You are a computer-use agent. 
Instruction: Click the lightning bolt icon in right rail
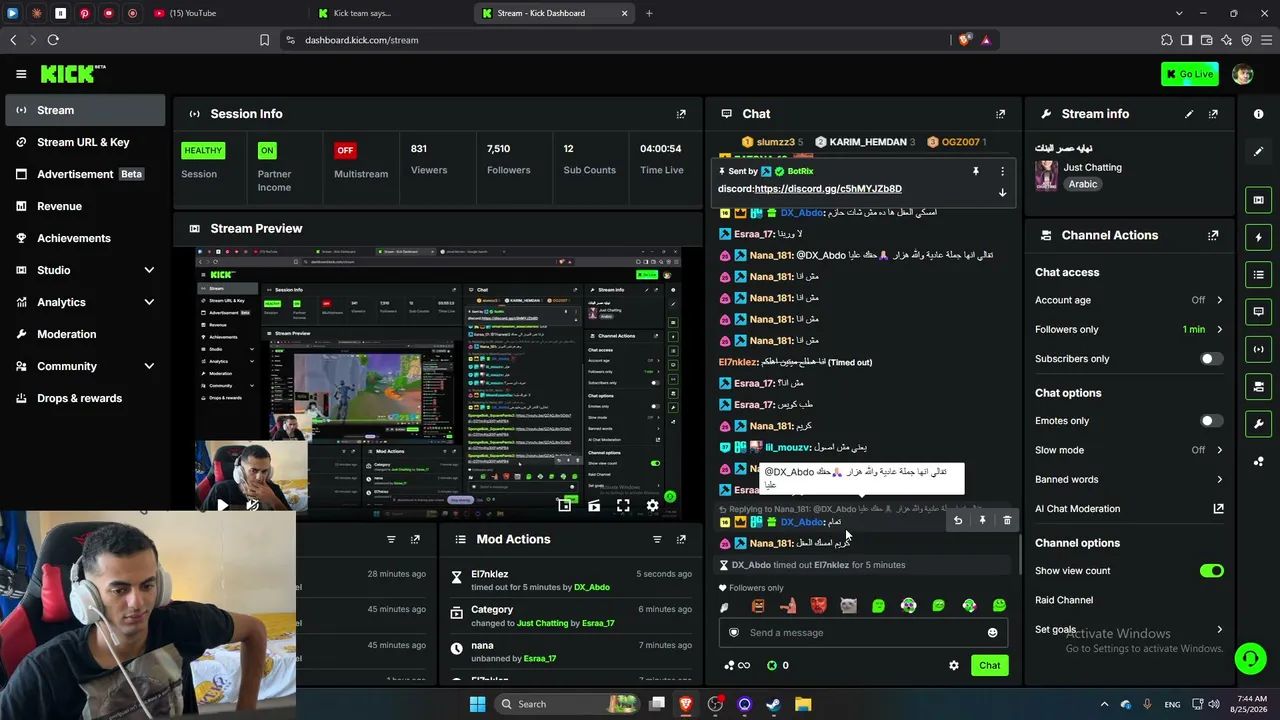(1258, 238)
